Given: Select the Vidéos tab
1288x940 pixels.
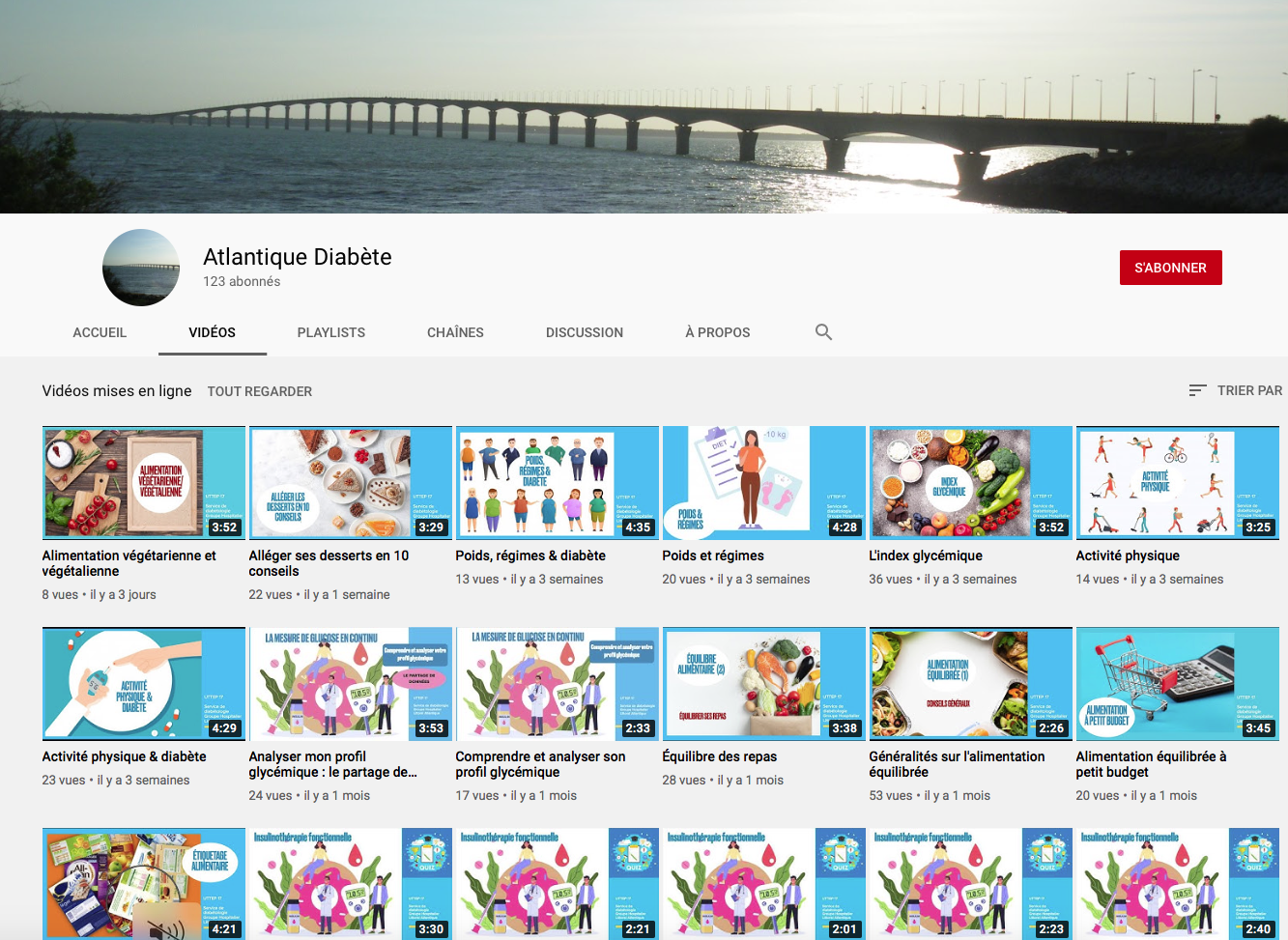Looking at the screenshot, I should pyautogui.click(x=212, y=332).
